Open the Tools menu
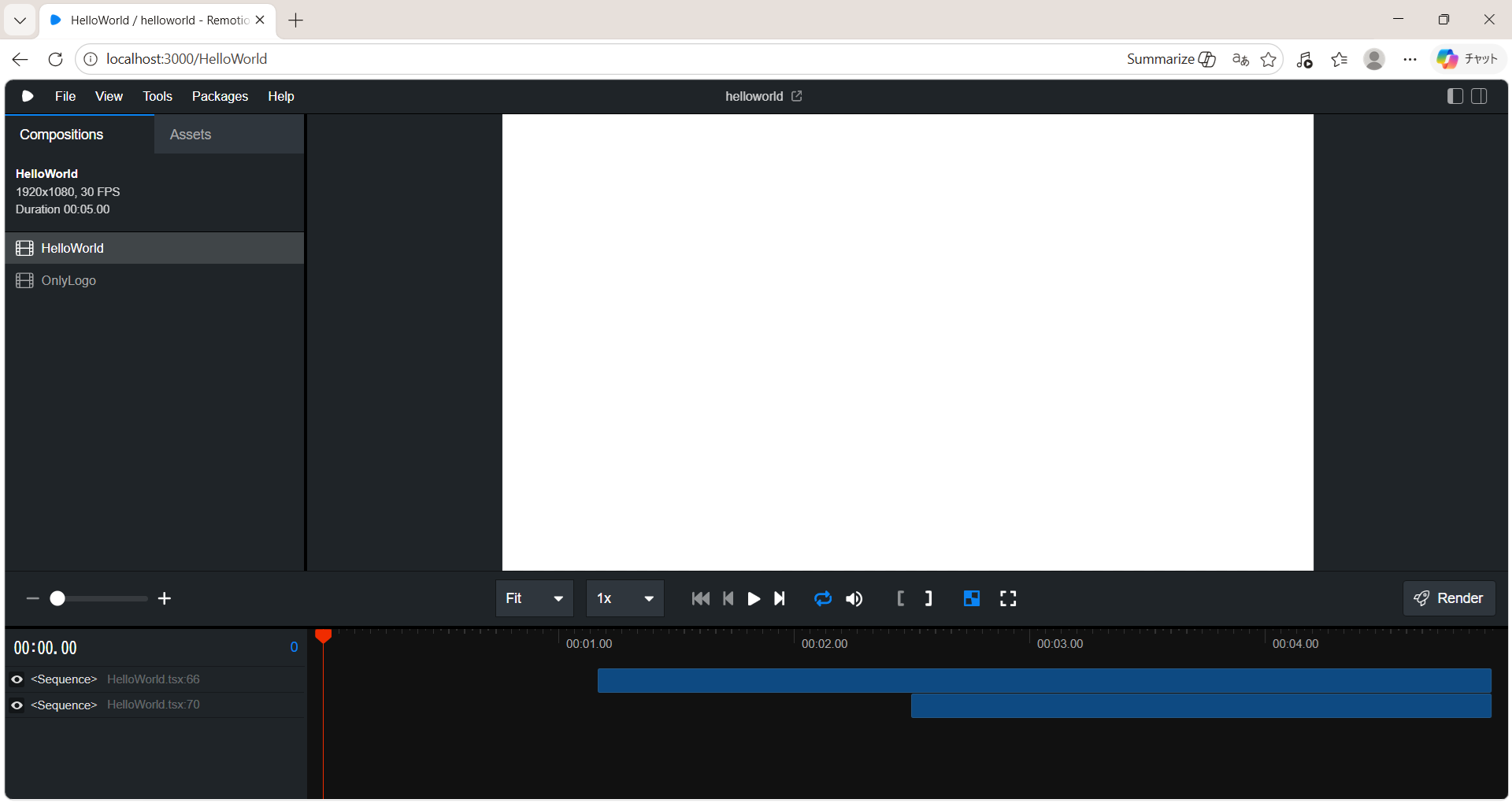 pos(157,96)
